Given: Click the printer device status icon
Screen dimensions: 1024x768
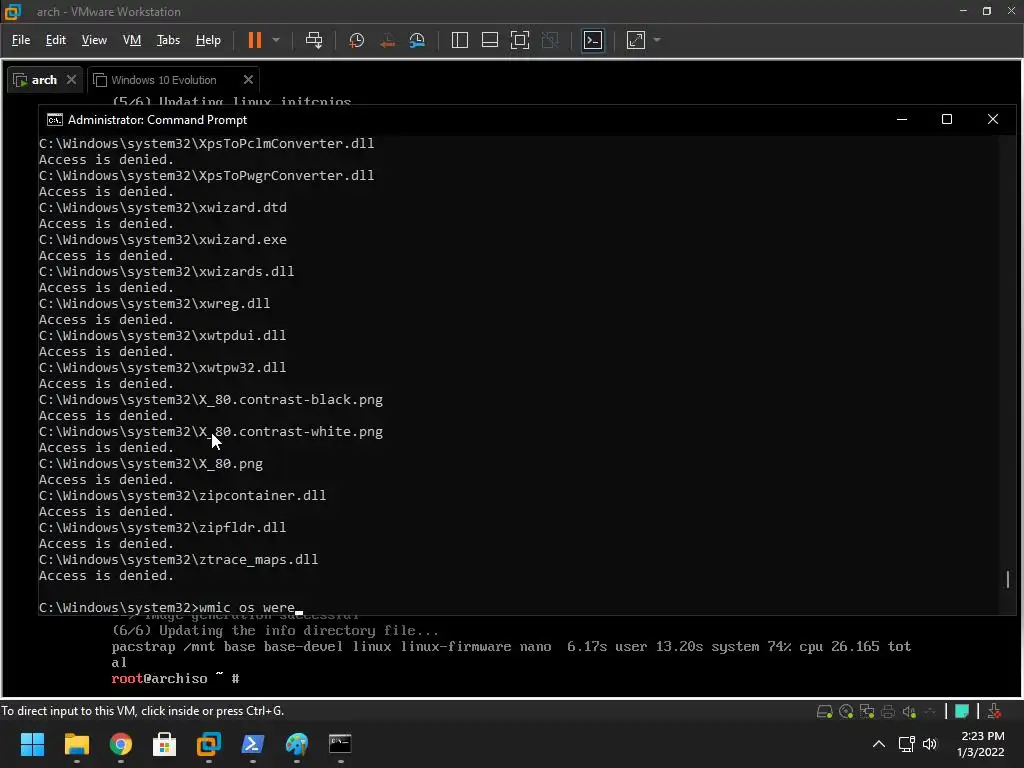Looking at the screenshot, I should click(x=888, y=711).
